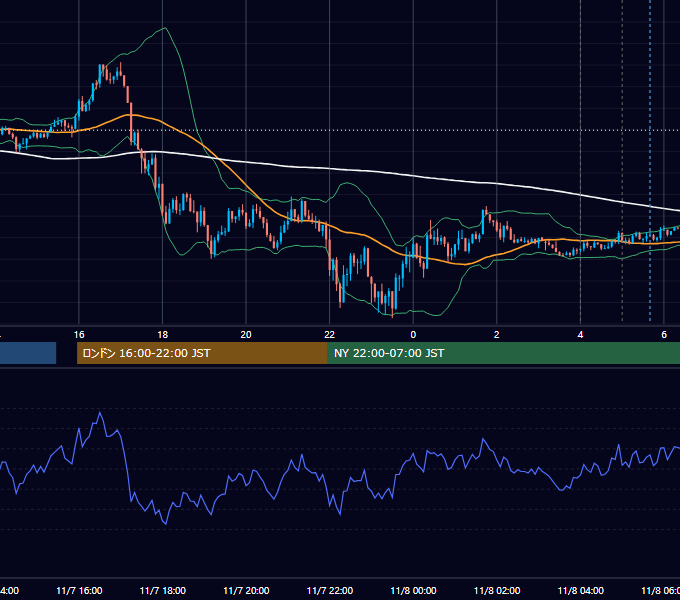Click the 16 hour label on price chart axis

[x=79, y=335]
